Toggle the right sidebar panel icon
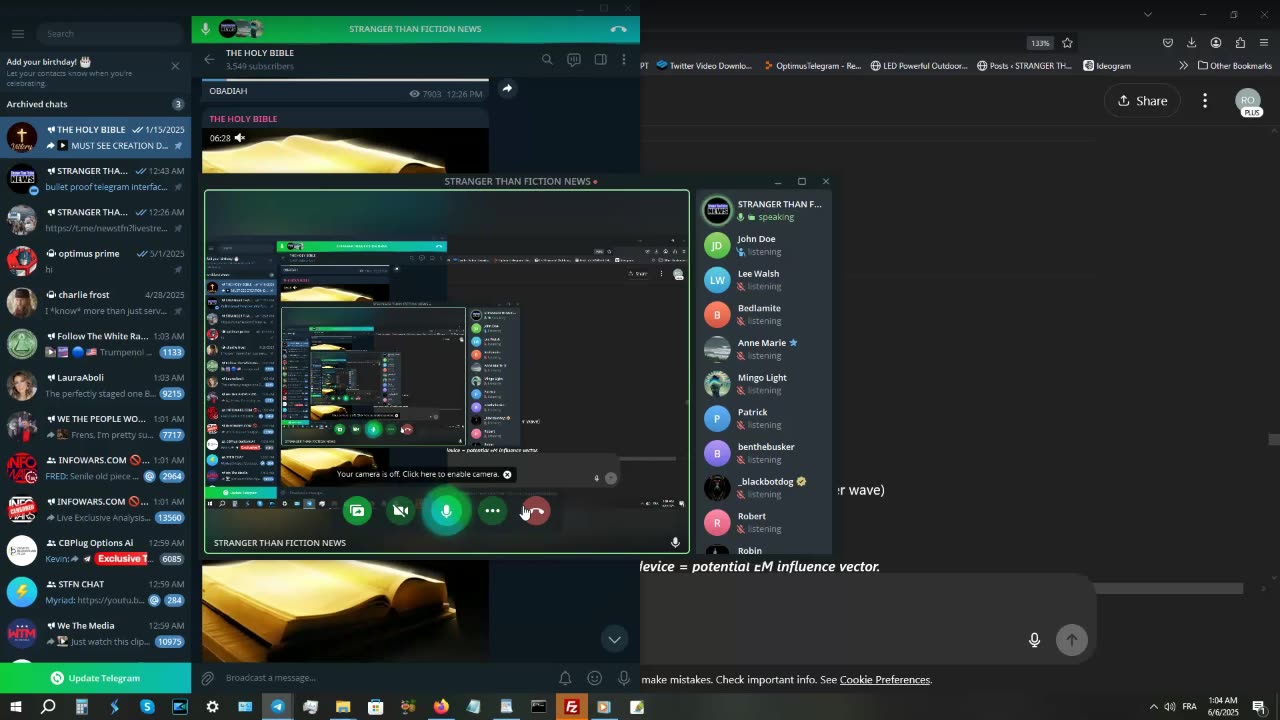The image size is (1280, 720). (600, 60)
